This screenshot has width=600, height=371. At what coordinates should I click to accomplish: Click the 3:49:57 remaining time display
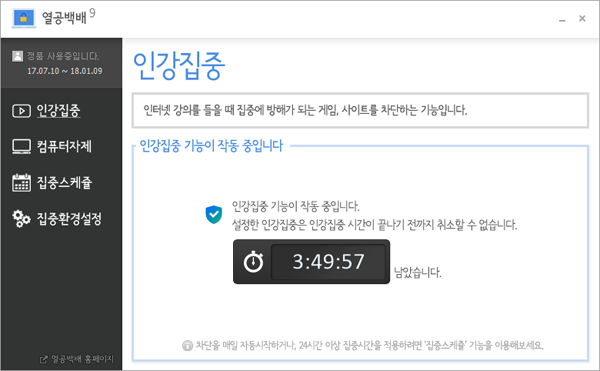(328, 262)
